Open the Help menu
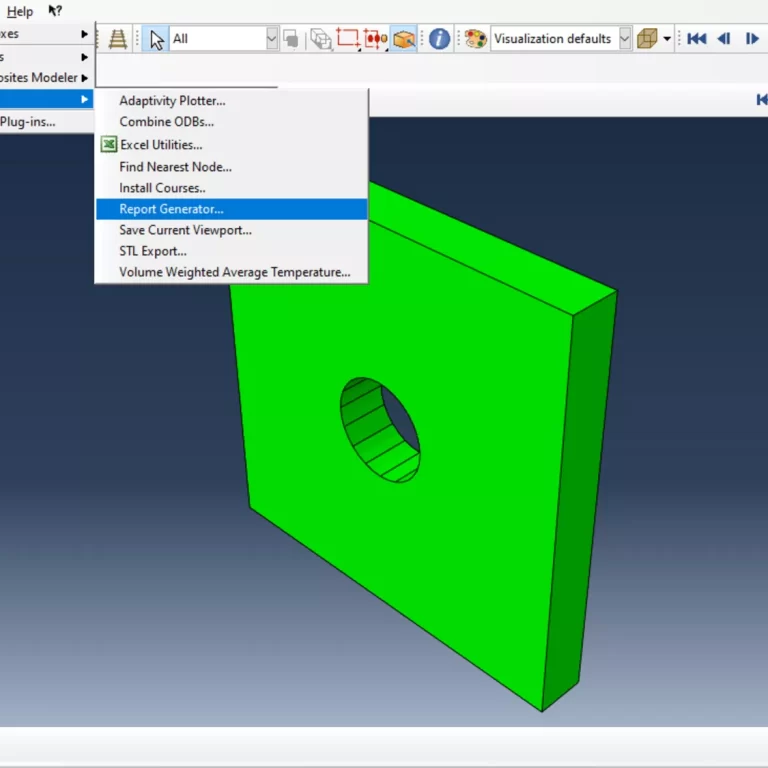 (x=19, y=11)
